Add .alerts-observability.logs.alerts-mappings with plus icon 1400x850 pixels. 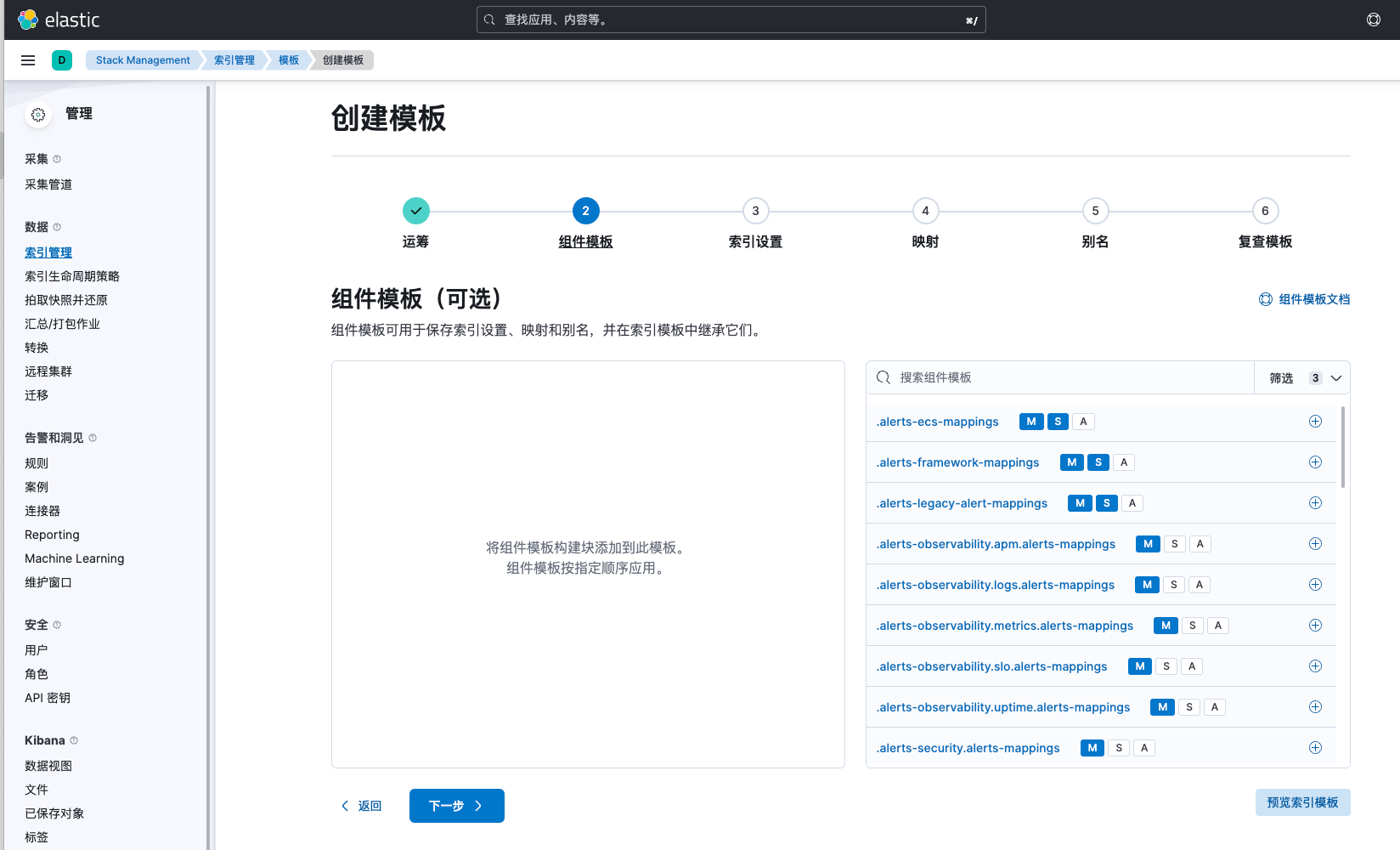(1315, 585)
